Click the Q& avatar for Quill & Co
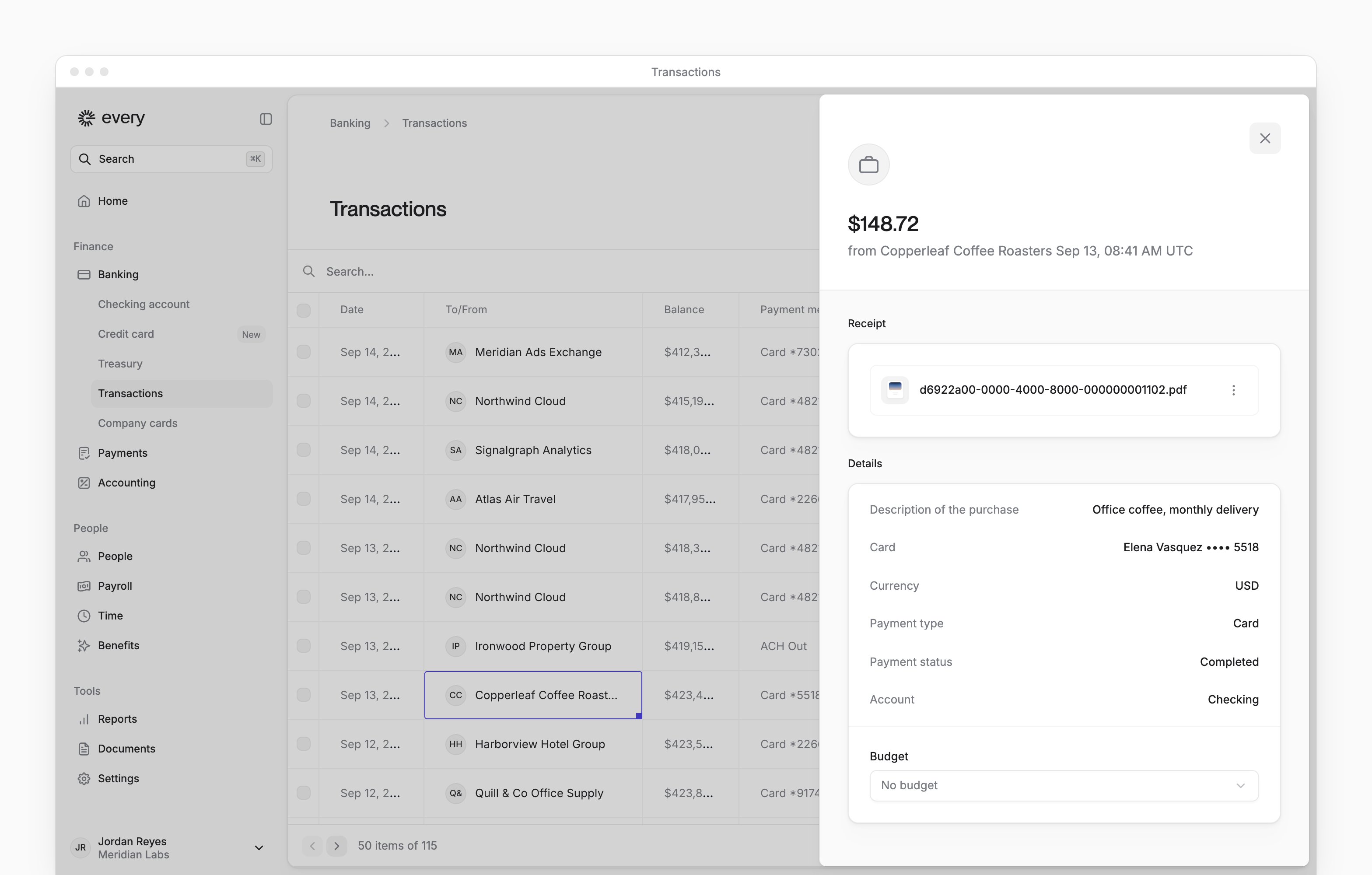 (x=456, y=793)
